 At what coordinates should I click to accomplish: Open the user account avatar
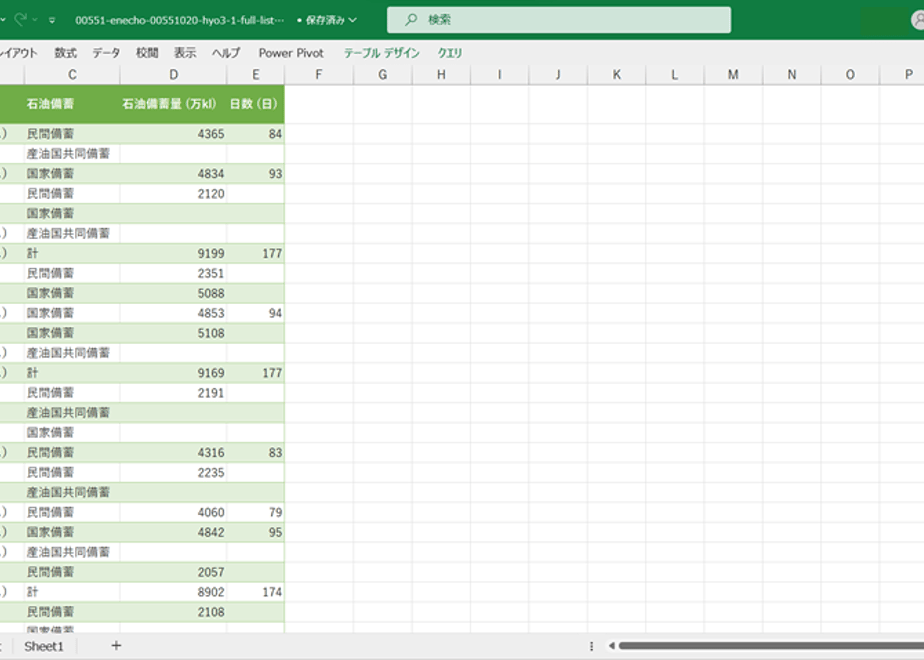pos(918,20)
